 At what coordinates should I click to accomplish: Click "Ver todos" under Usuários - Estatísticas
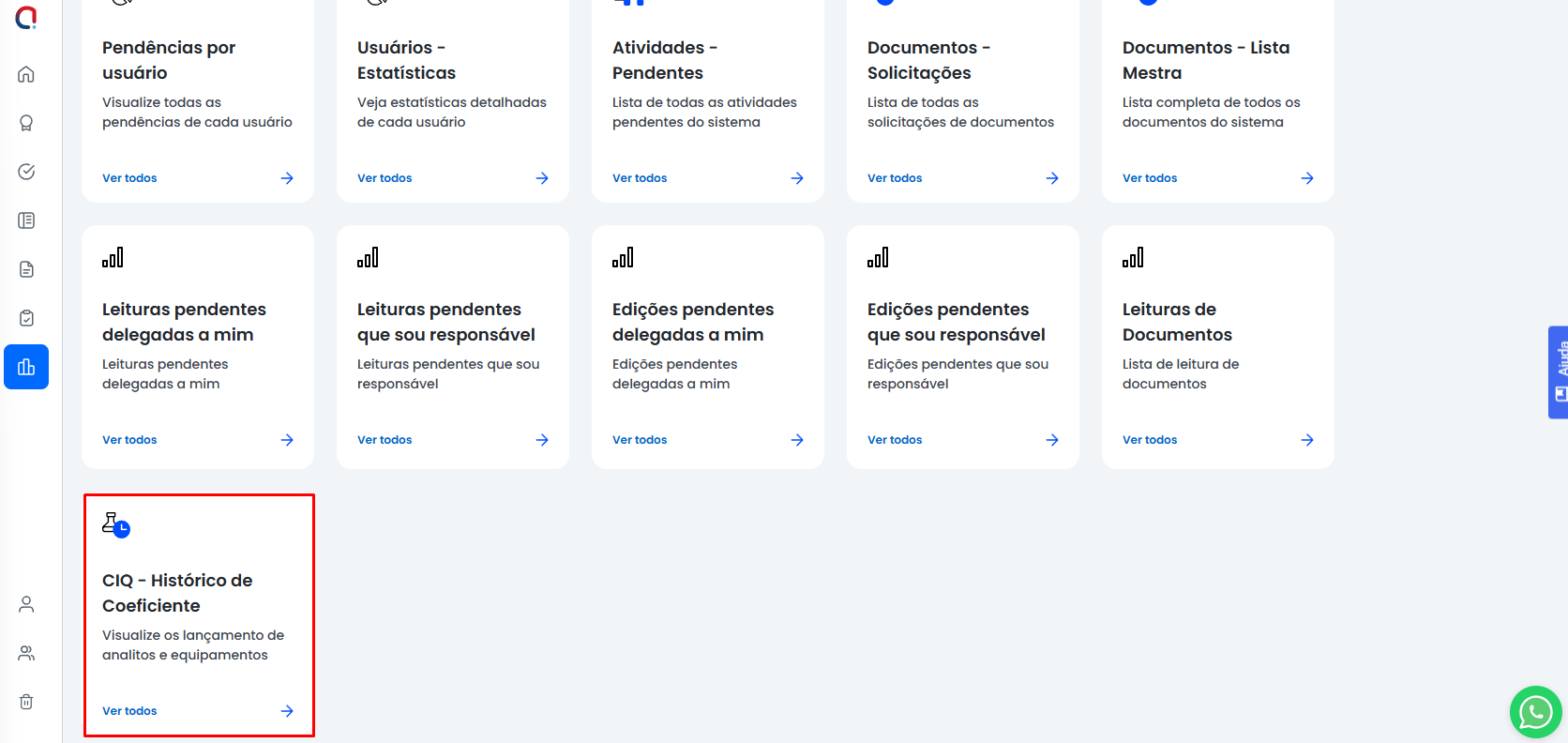coord(384,178)
